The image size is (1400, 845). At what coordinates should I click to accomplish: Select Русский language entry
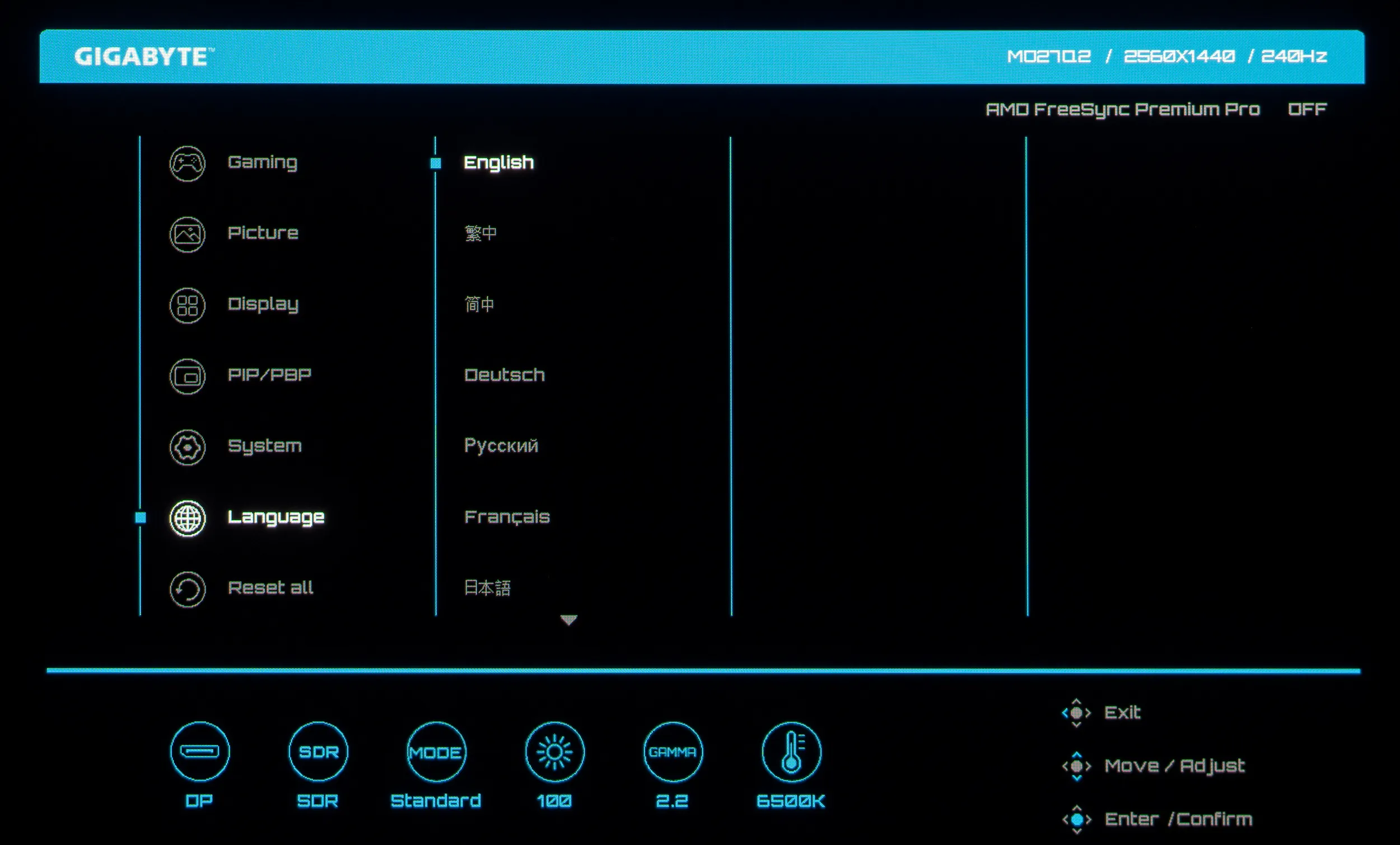point(501,446)
